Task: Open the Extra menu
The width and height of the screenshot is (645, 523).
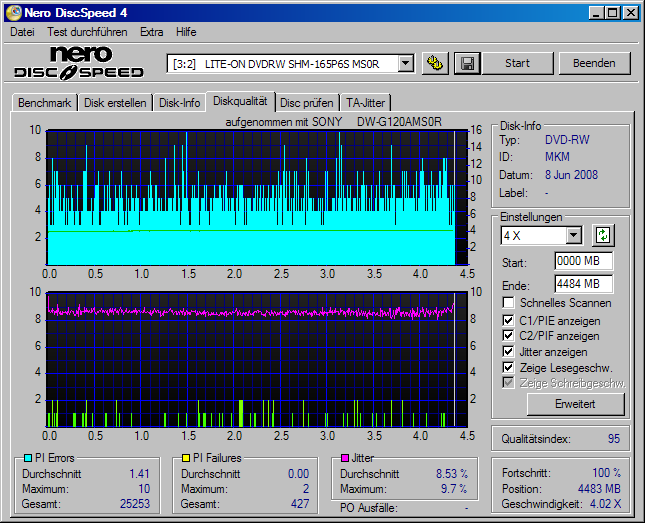Action: coord(151,32)
